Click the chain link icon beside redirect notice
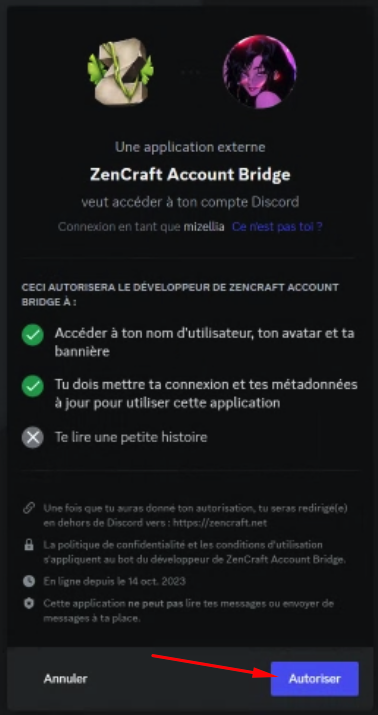Screen dimensions: 378x715 (x=29, y=508)
